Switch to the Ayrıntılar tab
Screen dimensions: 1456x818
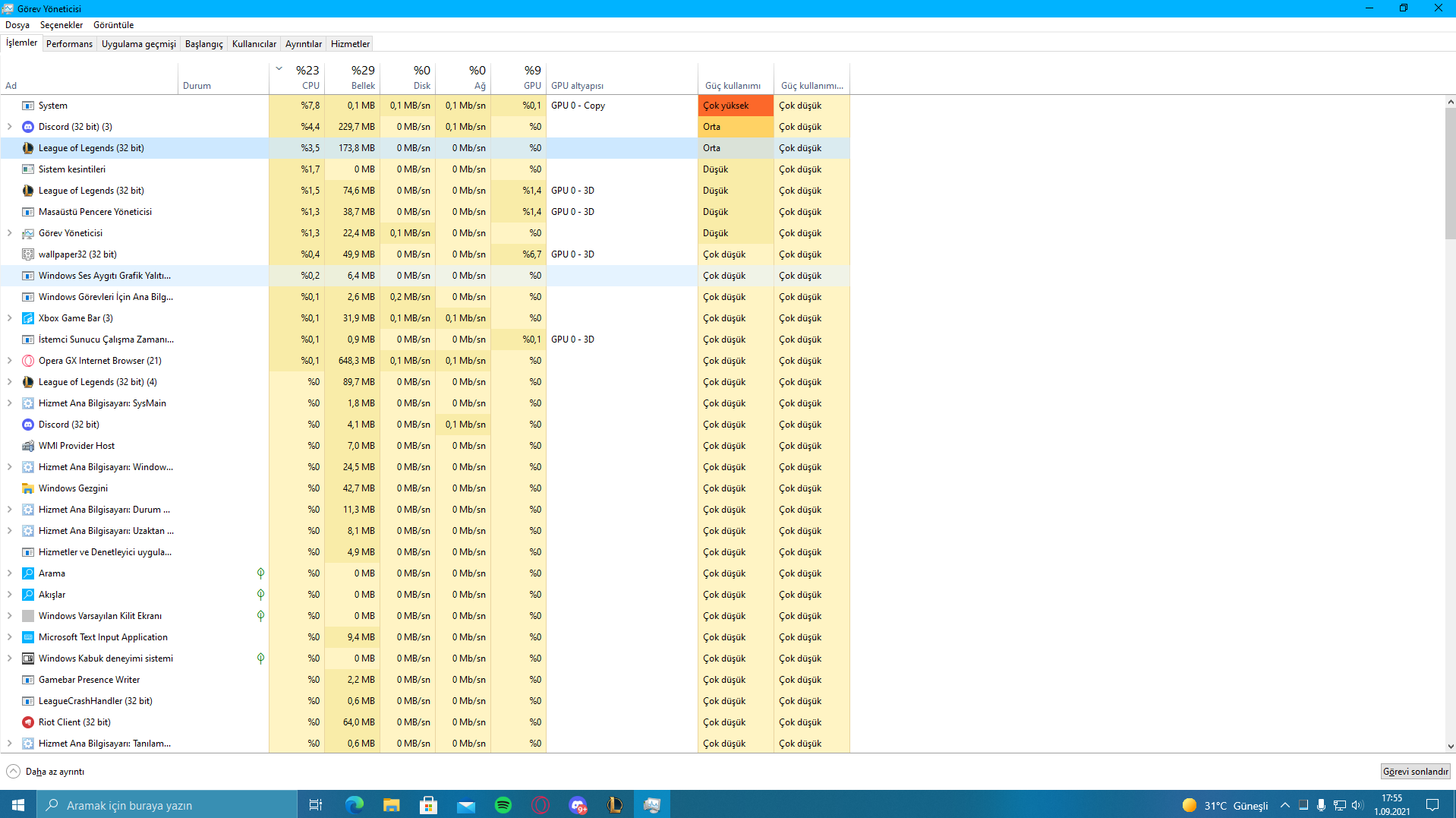(304, 44)
